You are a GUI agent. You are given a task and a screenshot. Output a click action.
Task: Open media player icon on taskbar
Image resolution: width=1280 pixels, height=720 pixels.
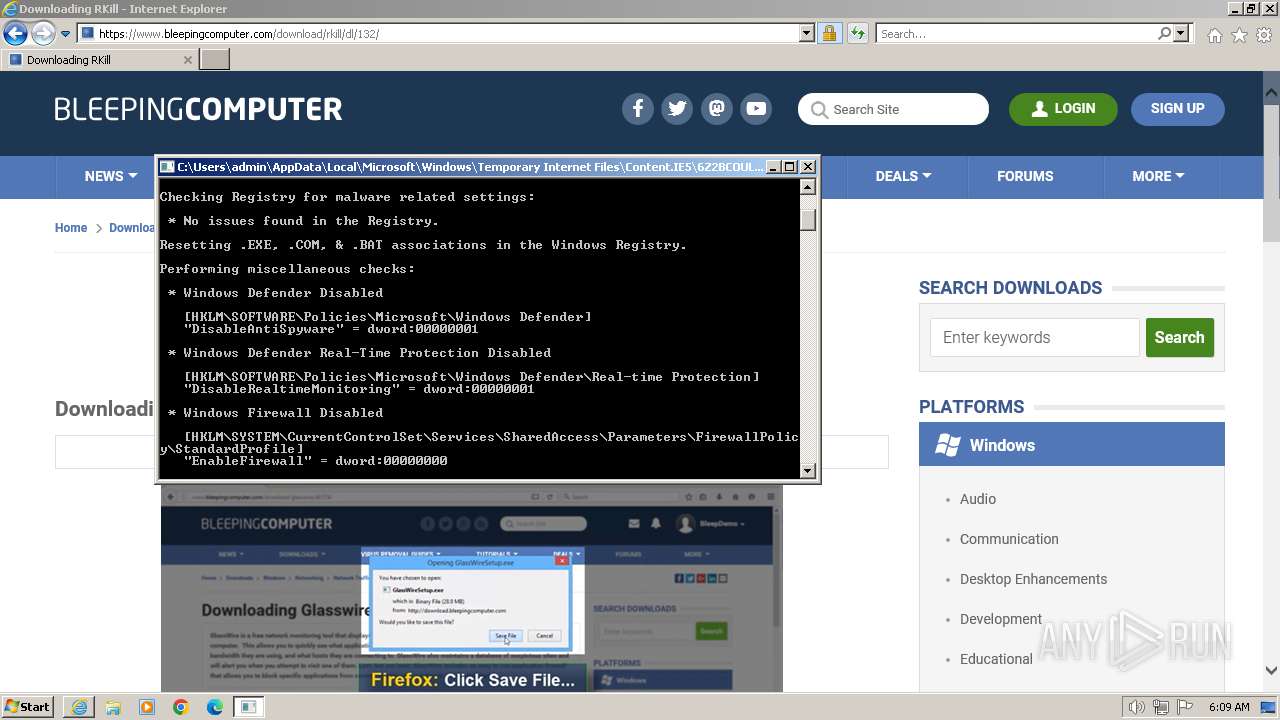click(147, 707)
